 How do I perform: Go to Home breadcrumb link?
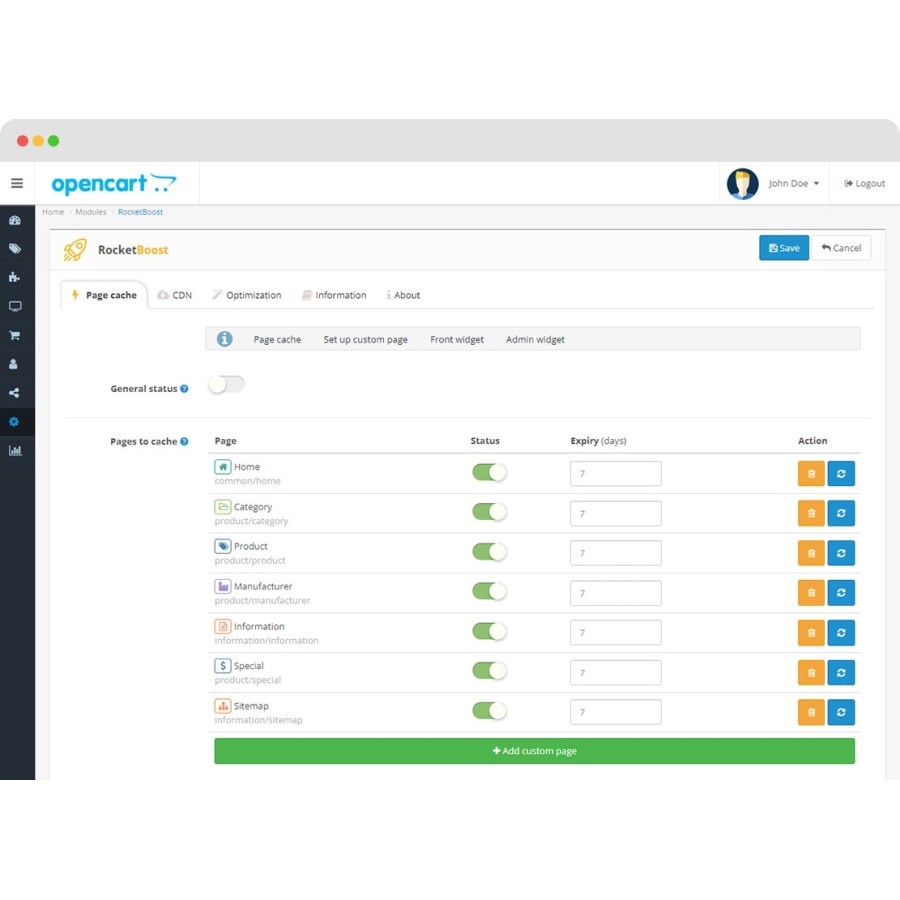coord(53,212)
